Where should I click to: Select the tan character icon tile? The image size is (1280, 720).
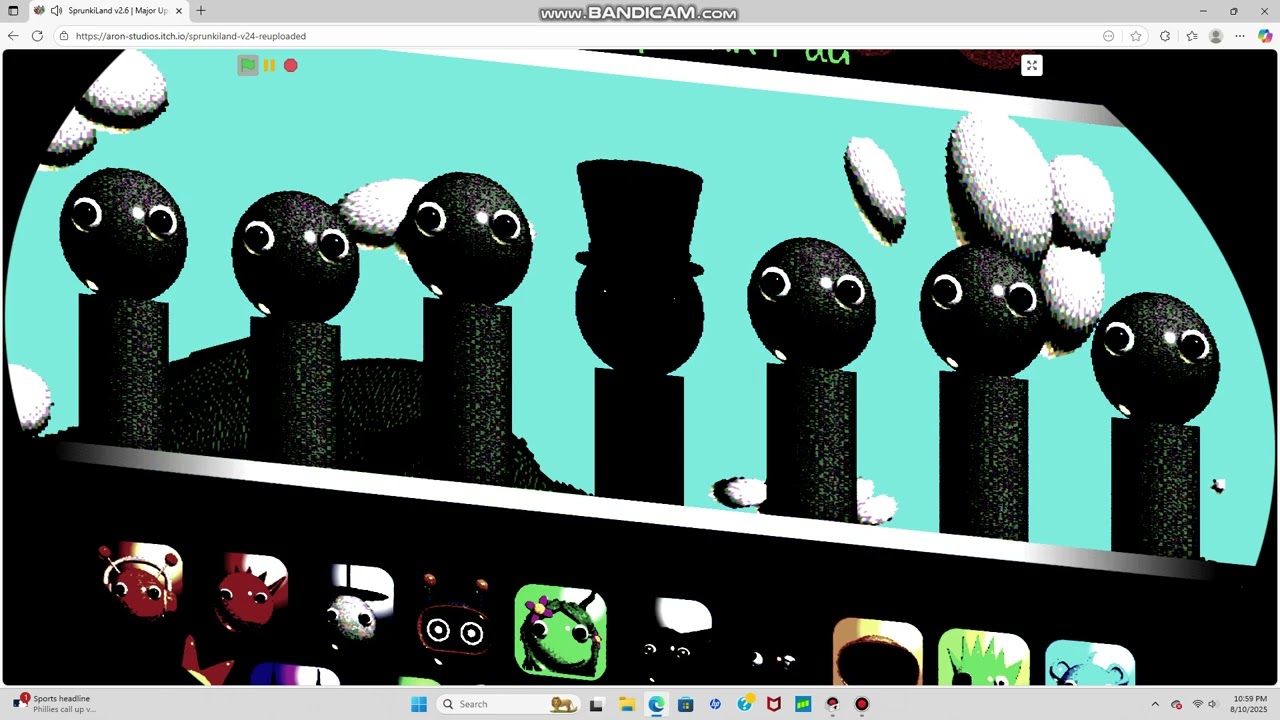pos(878,652)
